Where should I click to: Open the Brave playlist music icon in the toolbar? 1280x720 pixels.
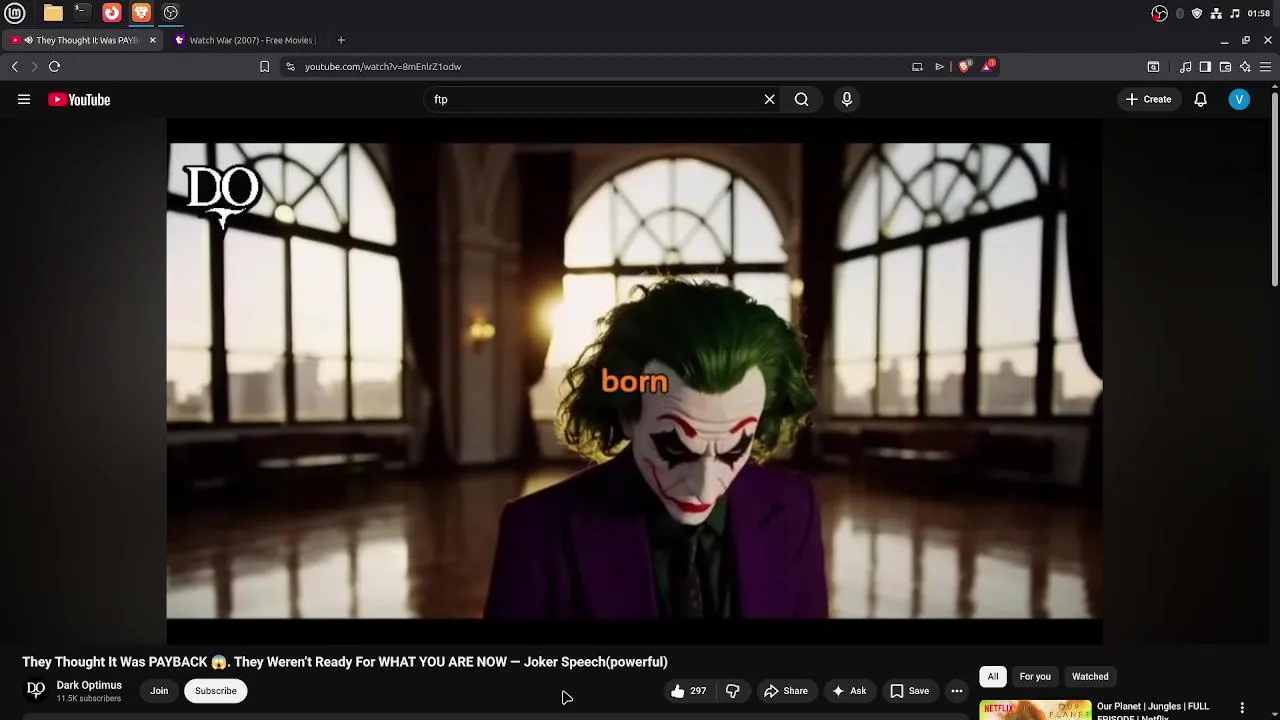(1186, 67)
